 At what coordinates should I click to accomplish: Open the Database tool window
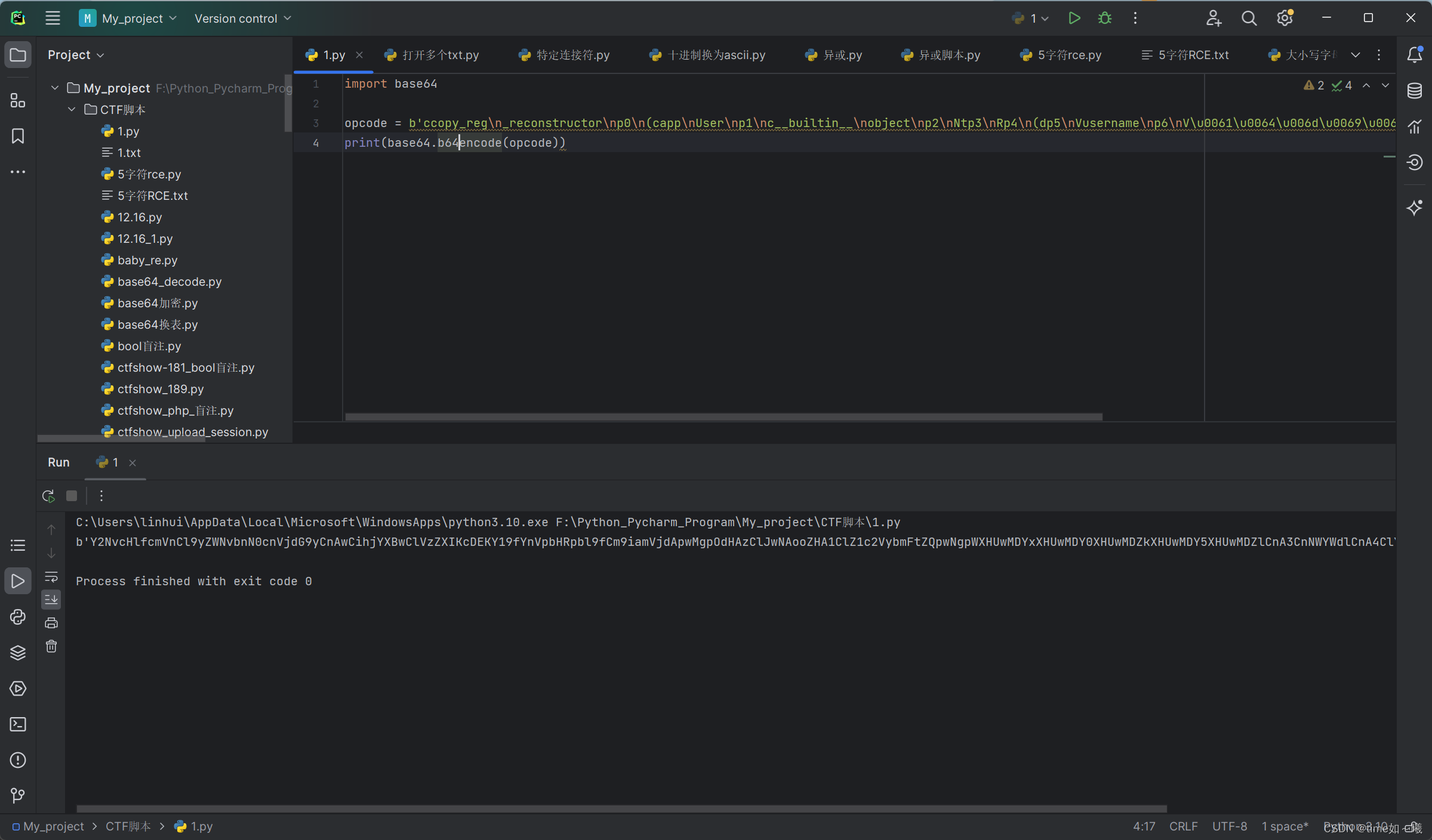pos(1414,91)
